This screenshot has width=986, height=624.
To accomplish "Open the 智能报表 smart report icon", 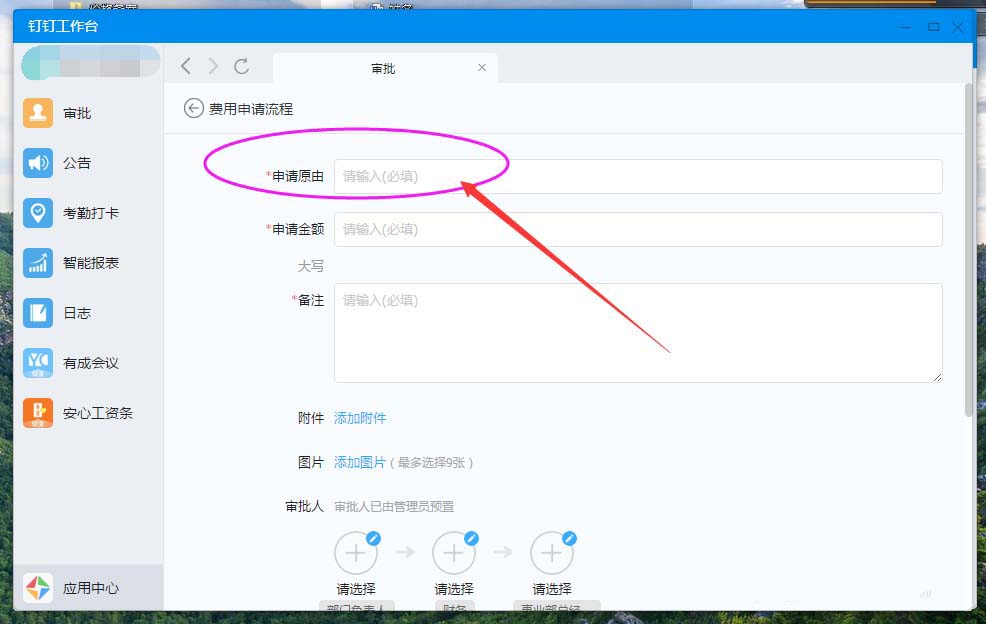I will point(38,263).
